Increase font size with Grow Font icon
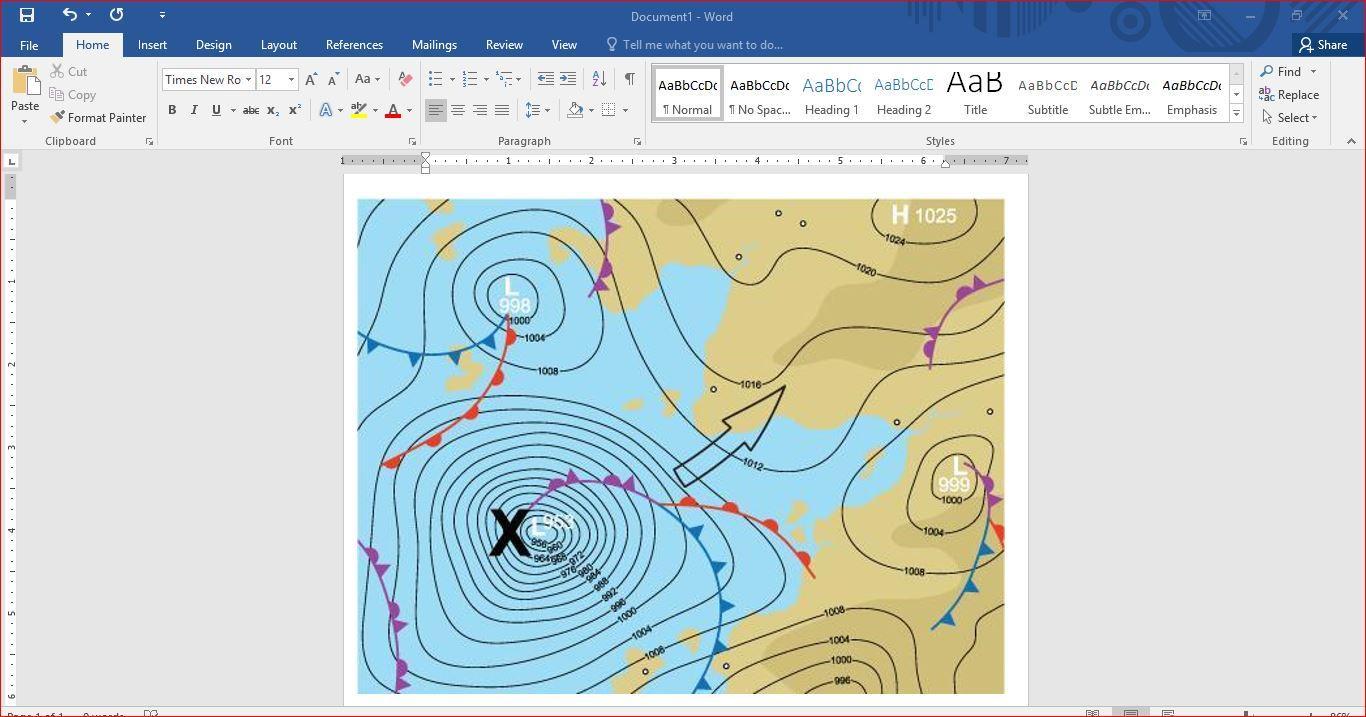1366x717 pixels. coord(311,80)
